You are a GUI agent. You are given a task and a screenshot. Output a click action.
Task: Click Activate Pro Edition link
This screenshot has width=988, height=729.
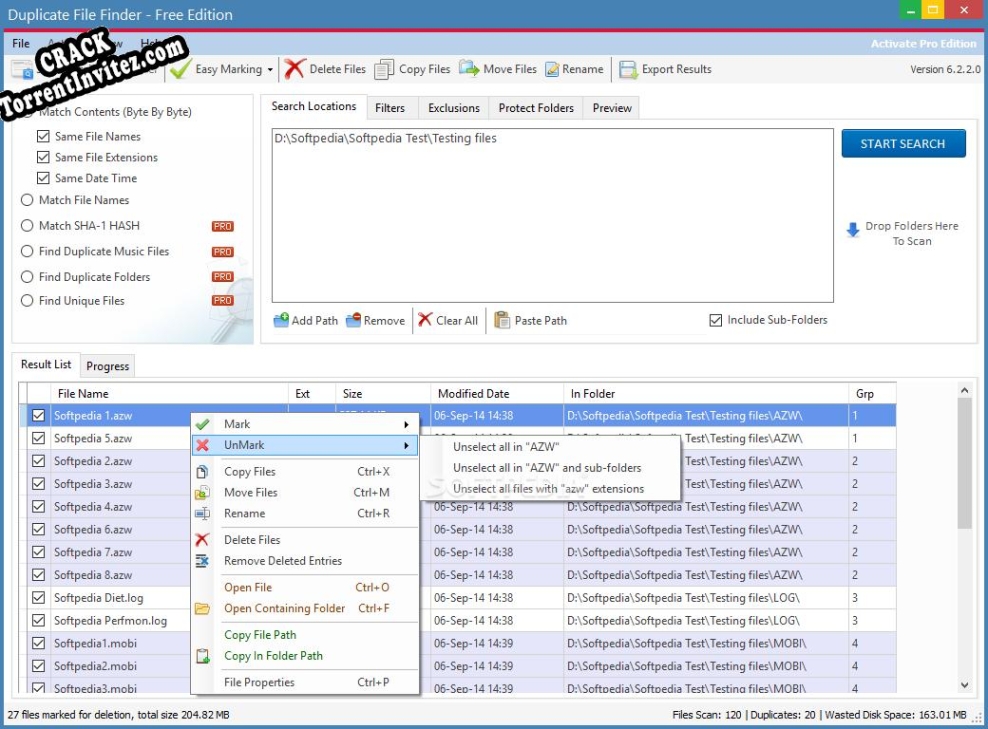coord(924,43)
